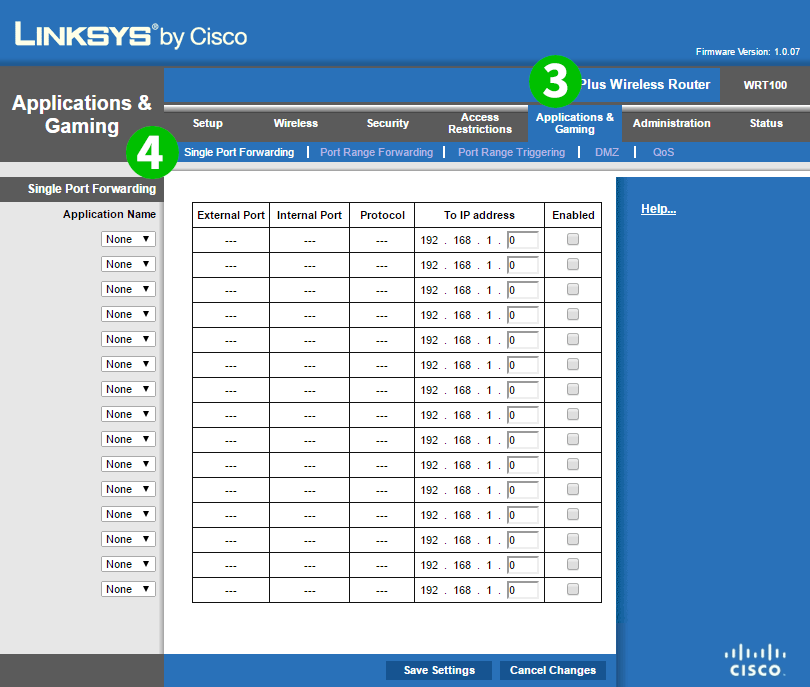Click the External Port column header
810x687 pixels.
click(x=231, y=215)
